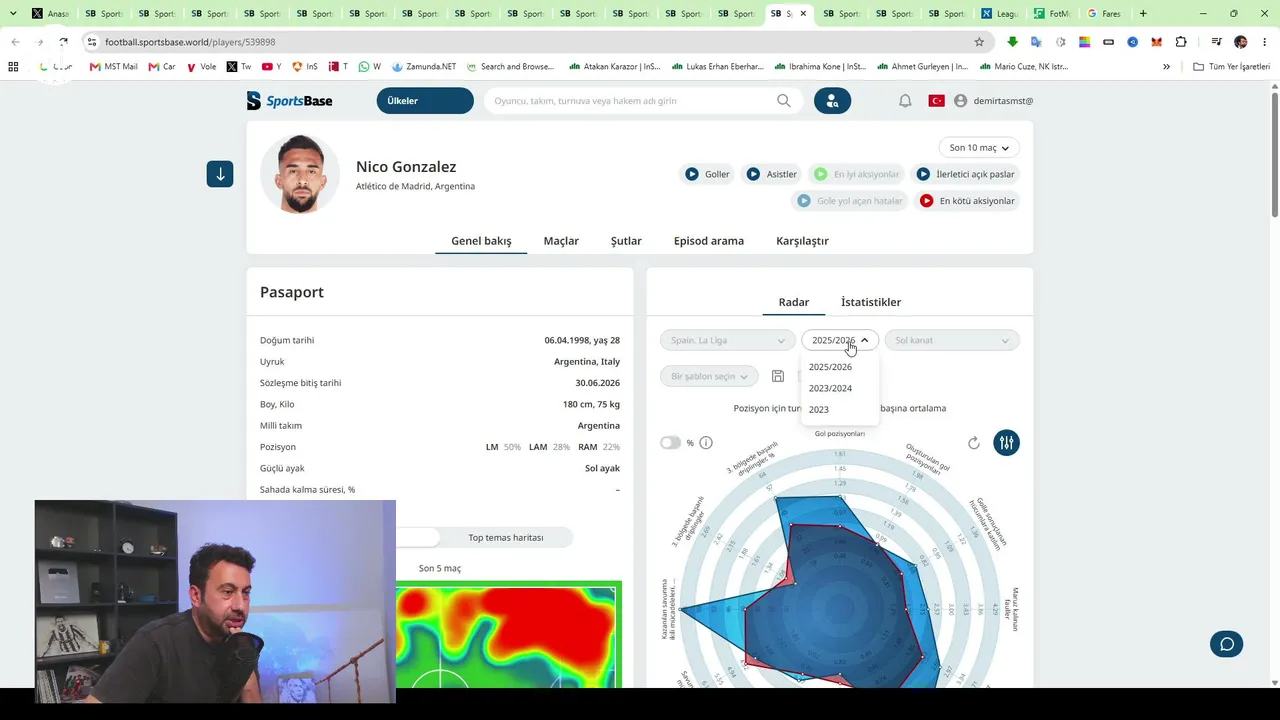
Task: Bookmark this page with the star icon
Action: [979, 42]
